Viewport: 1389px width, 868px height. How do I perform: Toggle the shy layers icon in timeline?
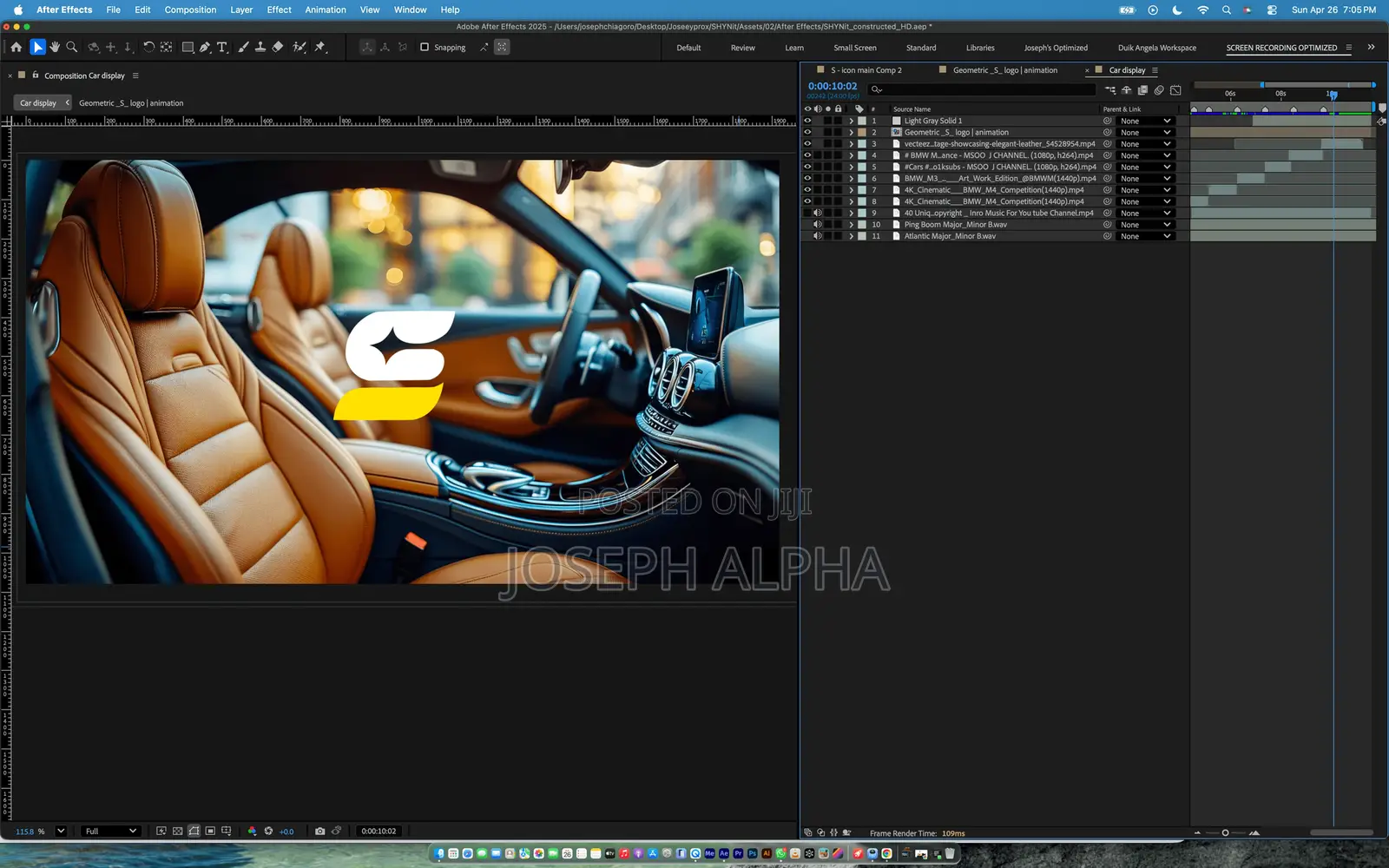click(1127, 89)
